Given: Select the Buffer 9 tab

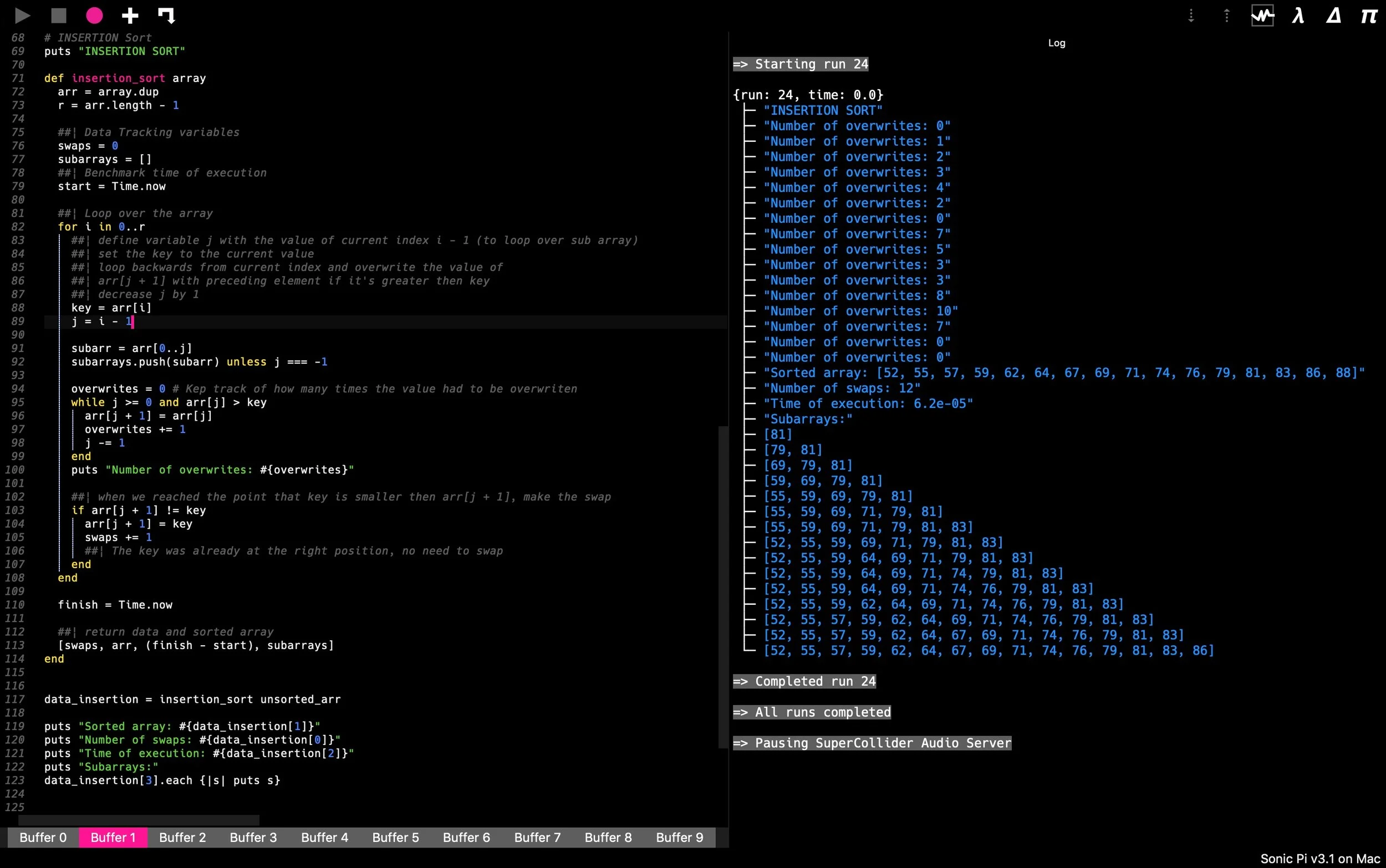Looking at the screenshot, I should (679, 838).
